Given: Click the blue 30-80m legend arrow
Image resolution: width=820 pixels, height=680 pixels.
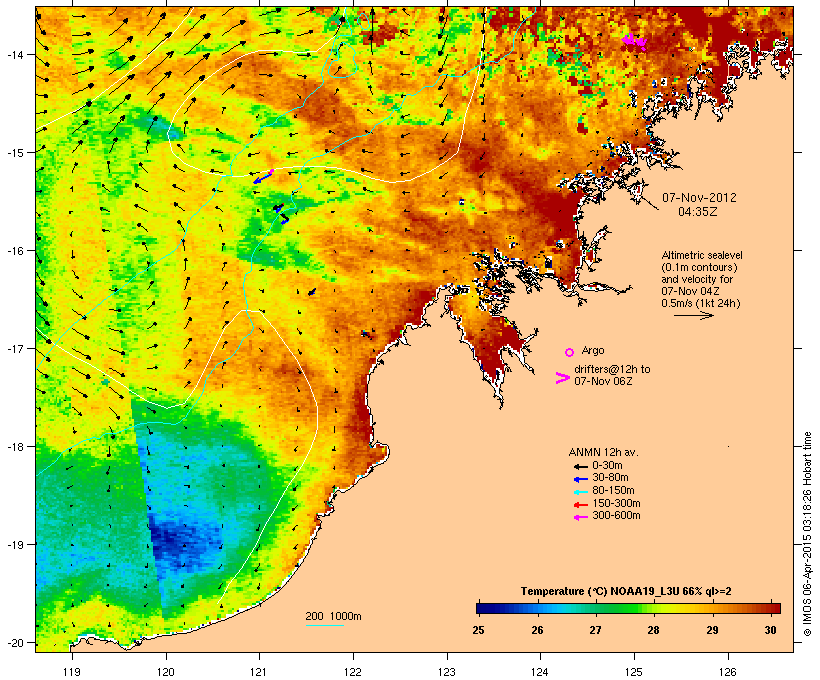Looking at the screenshot, I should [580, 479].
